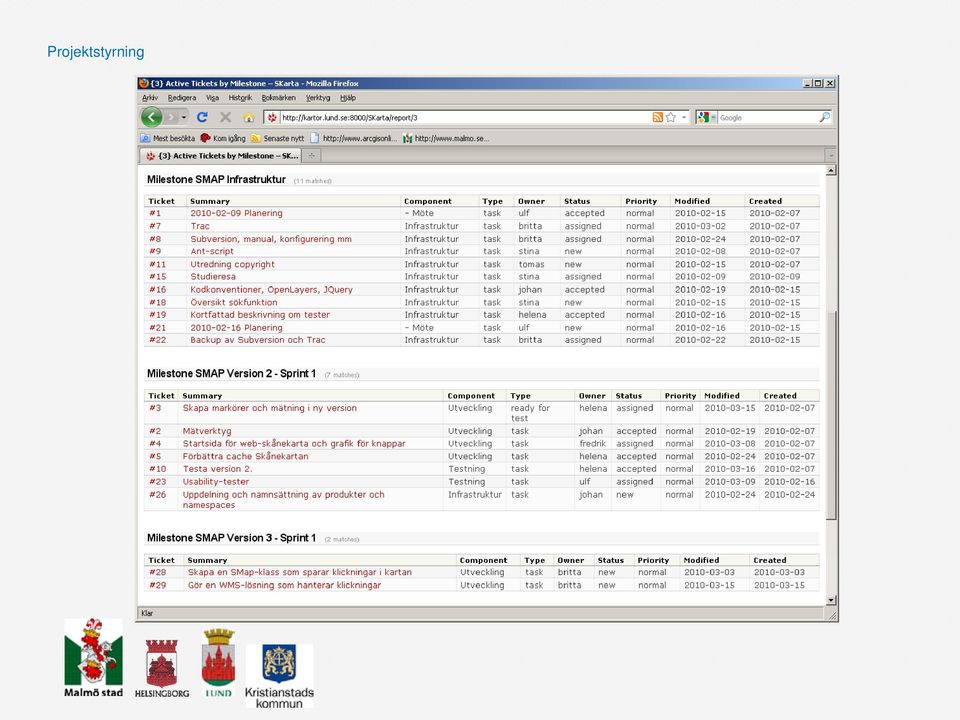This screenshot has width=960, height=720.
Task: Click the scrollbar down arrow
Action: pos(831,600)
